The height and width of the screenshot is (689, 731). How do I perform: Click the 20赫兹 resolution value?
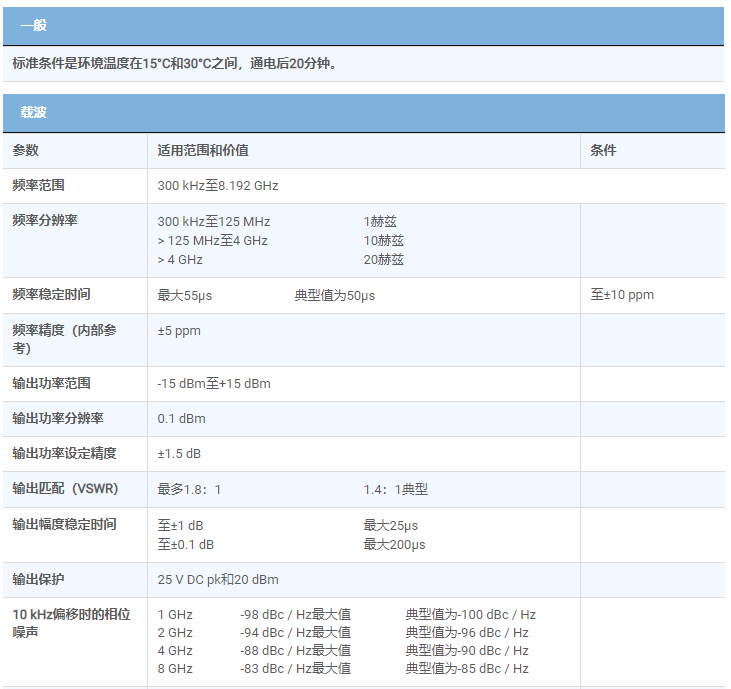point(383,260)
